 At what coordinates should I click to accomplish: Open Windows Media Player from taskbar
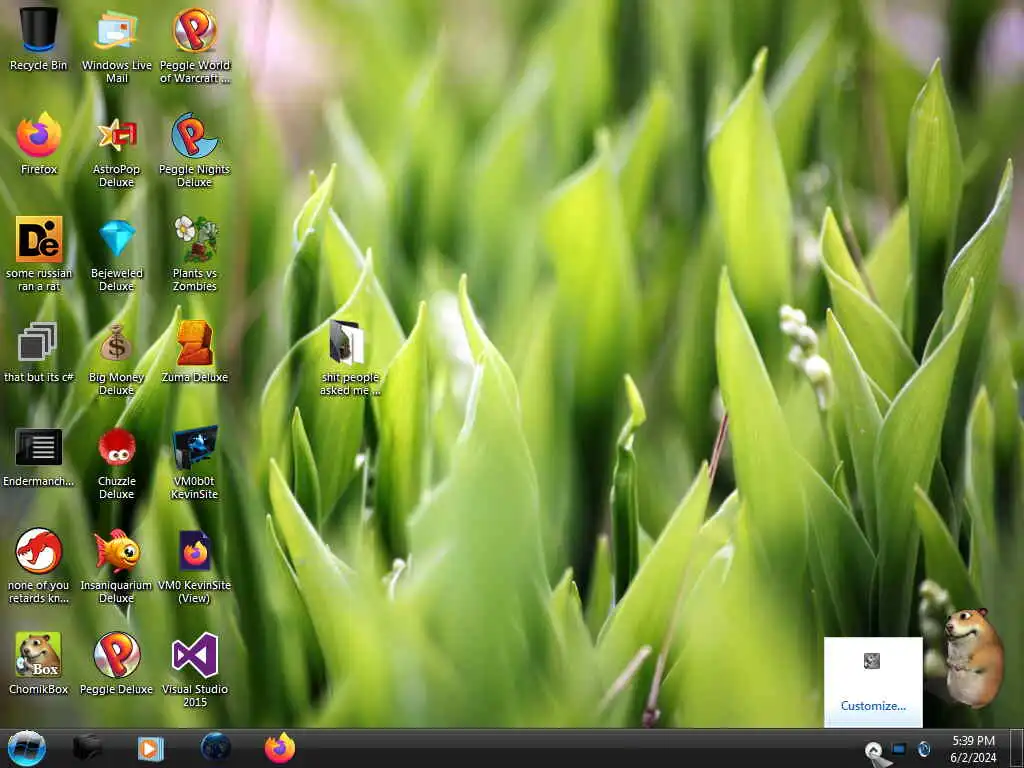(151, 748)
